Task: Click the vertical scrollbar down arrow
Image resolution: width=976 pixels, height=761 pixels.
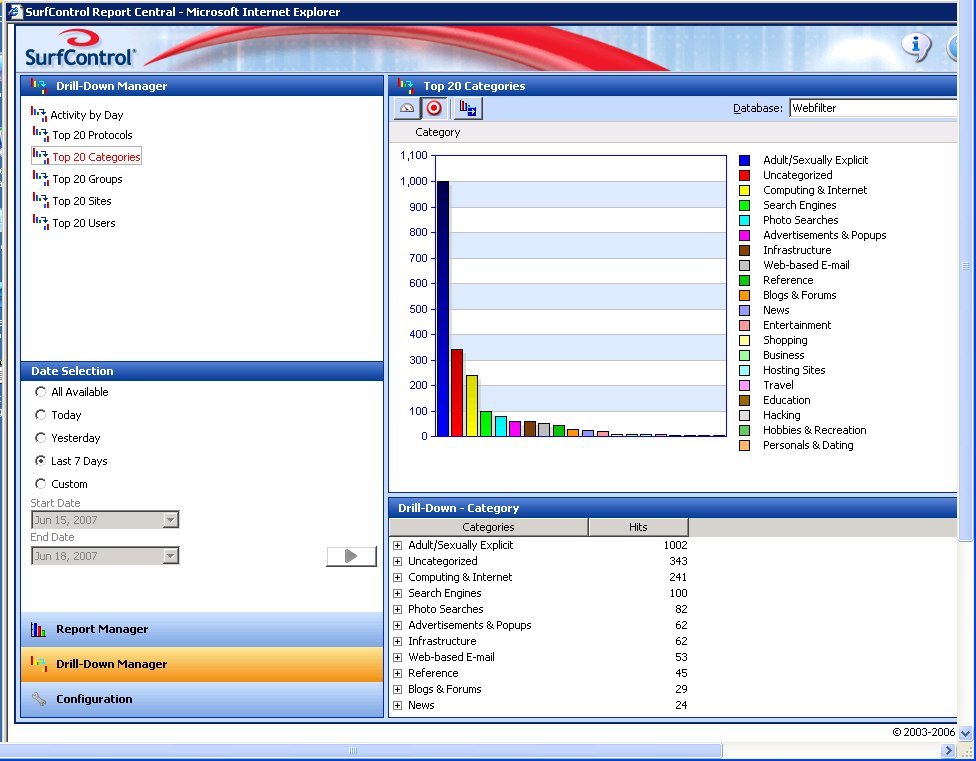Action: coord(965,734)
